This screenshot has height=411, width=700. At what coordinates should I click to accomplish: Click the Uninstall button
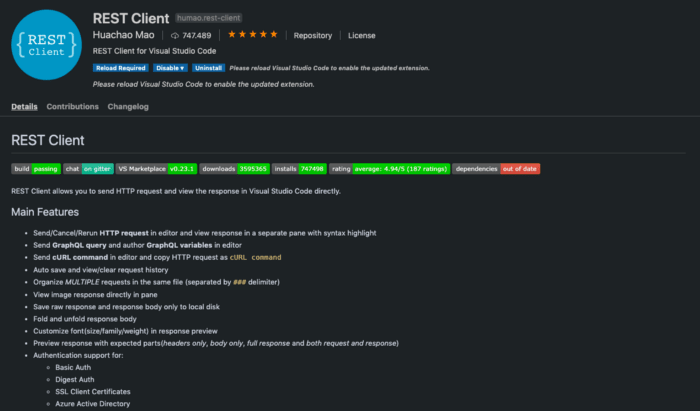click(208, 68)
